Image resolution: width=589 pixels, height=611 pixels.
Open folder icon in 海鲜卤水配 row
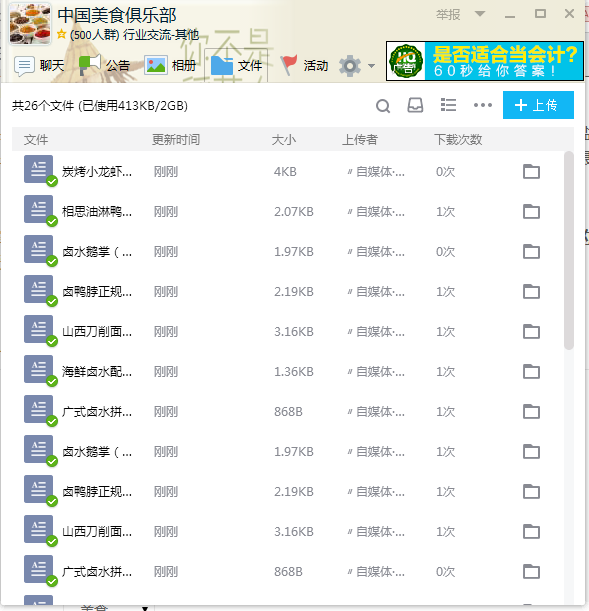[x=531, y=371]
